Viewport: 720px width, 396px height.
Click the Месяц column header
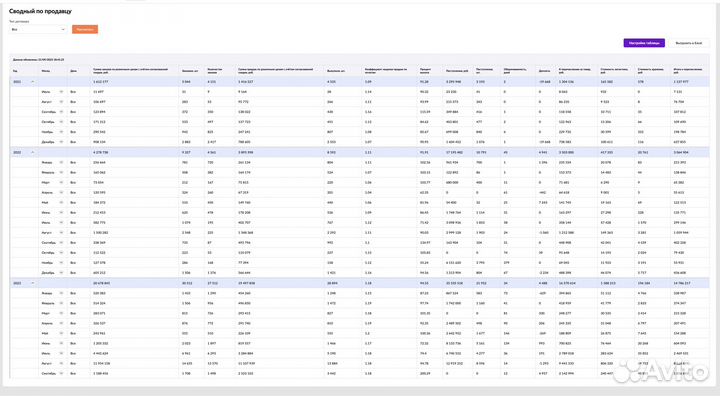coord(45,71)
